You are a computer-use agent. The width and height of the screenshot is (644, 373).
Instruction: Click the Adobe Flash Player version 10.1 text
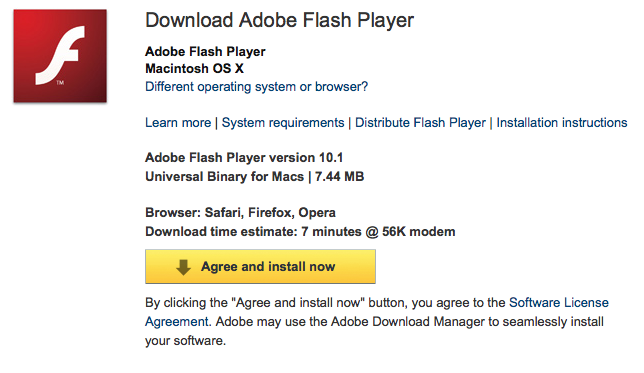(x=244, y=157)
